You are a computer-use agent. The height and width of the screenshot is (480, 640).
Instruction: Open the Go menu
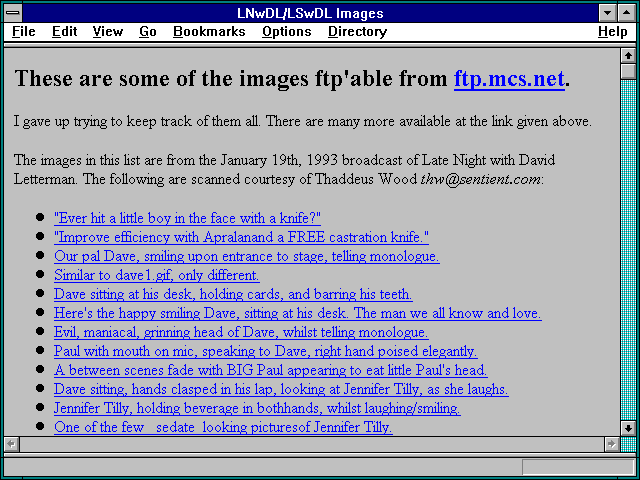point(148,31)
